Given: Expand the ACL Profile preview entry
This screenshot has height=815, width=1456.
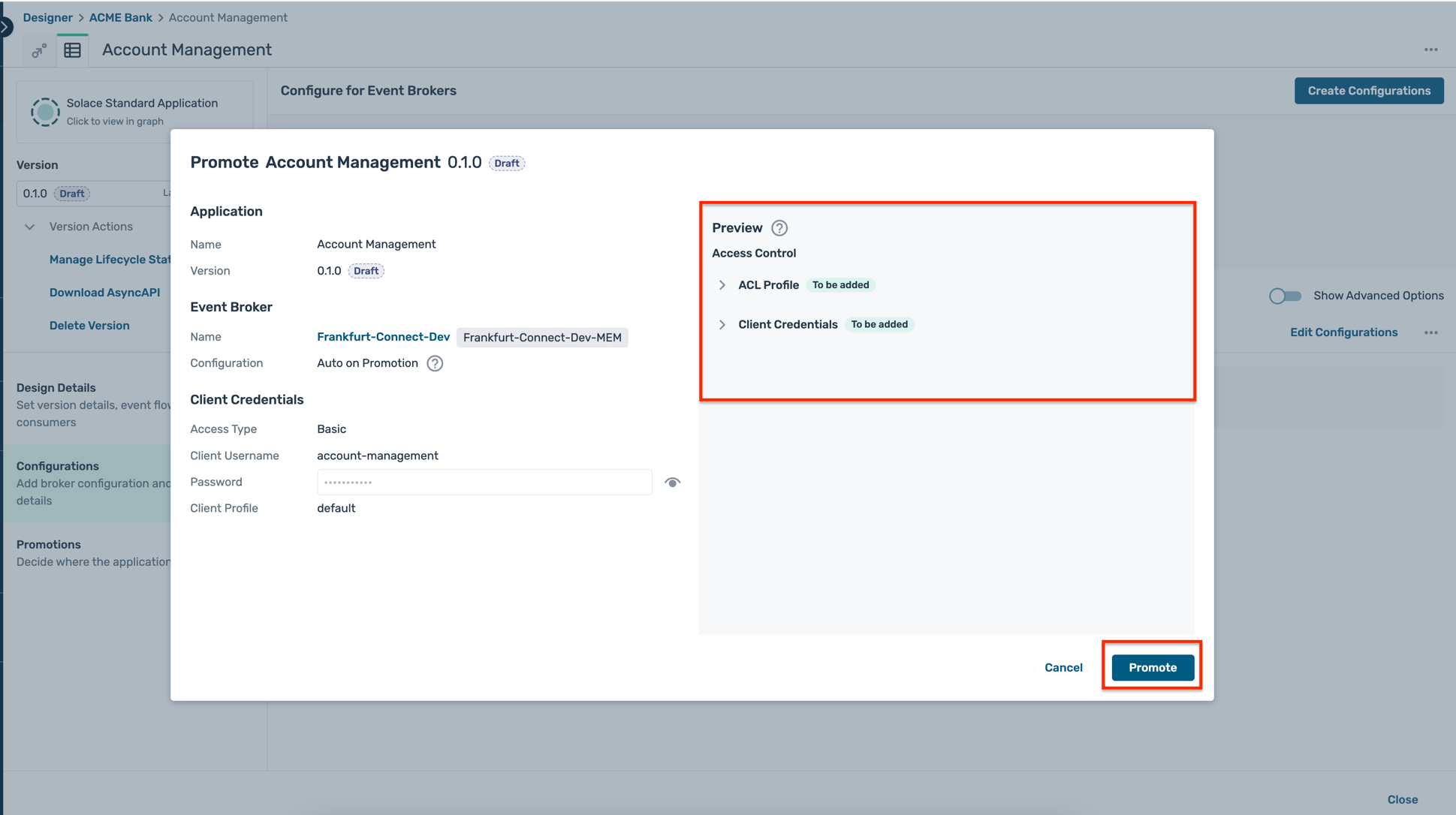Looking at the screenshot, I should pyautogui.click(x=722, y=285).
